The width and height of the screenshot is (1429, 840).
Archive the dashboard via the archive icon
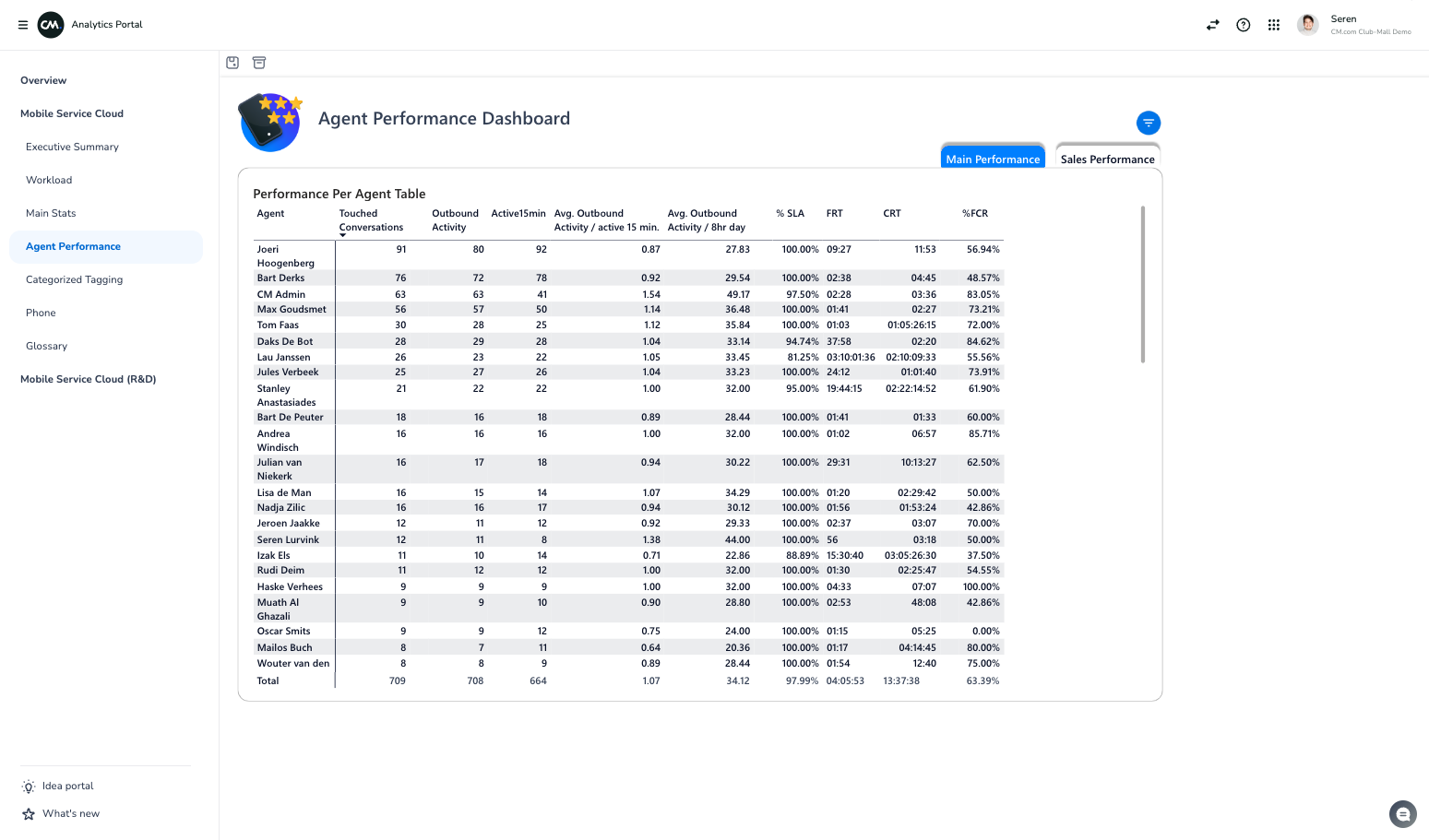258,62
